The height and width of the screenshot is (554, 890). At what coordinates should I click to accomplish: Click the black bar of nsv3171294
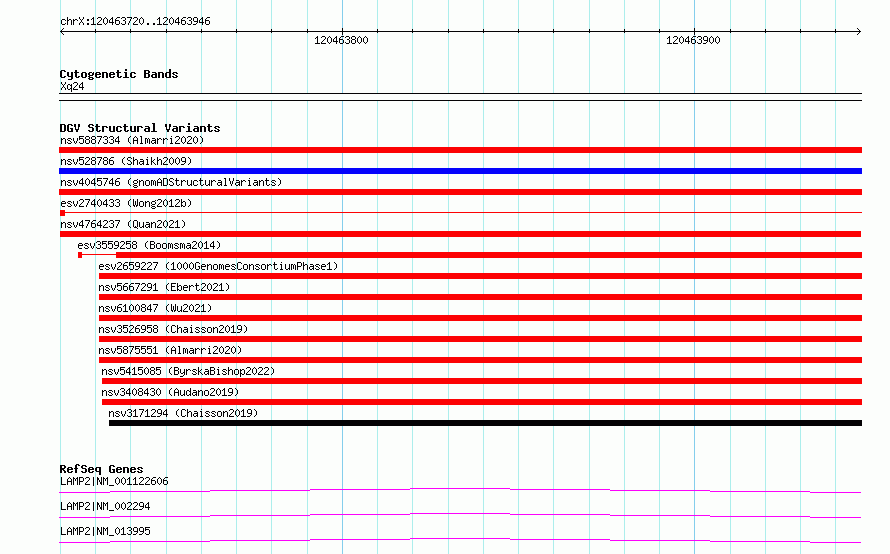[x=485, y=423]
